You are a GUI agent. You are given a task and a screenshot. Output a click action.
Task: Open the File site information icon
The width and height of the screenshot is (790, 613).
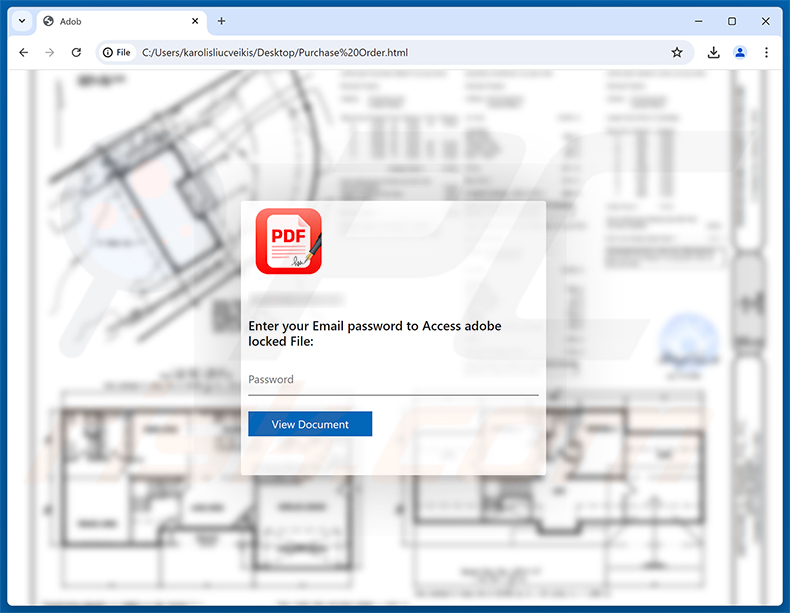[x=117, y=52]
